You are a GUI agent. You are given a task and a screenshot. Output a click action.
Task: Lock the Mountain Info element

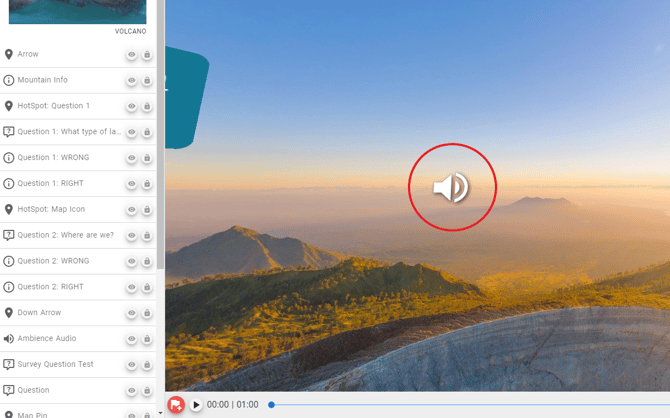pyautogui.click(x=147, y=81)
